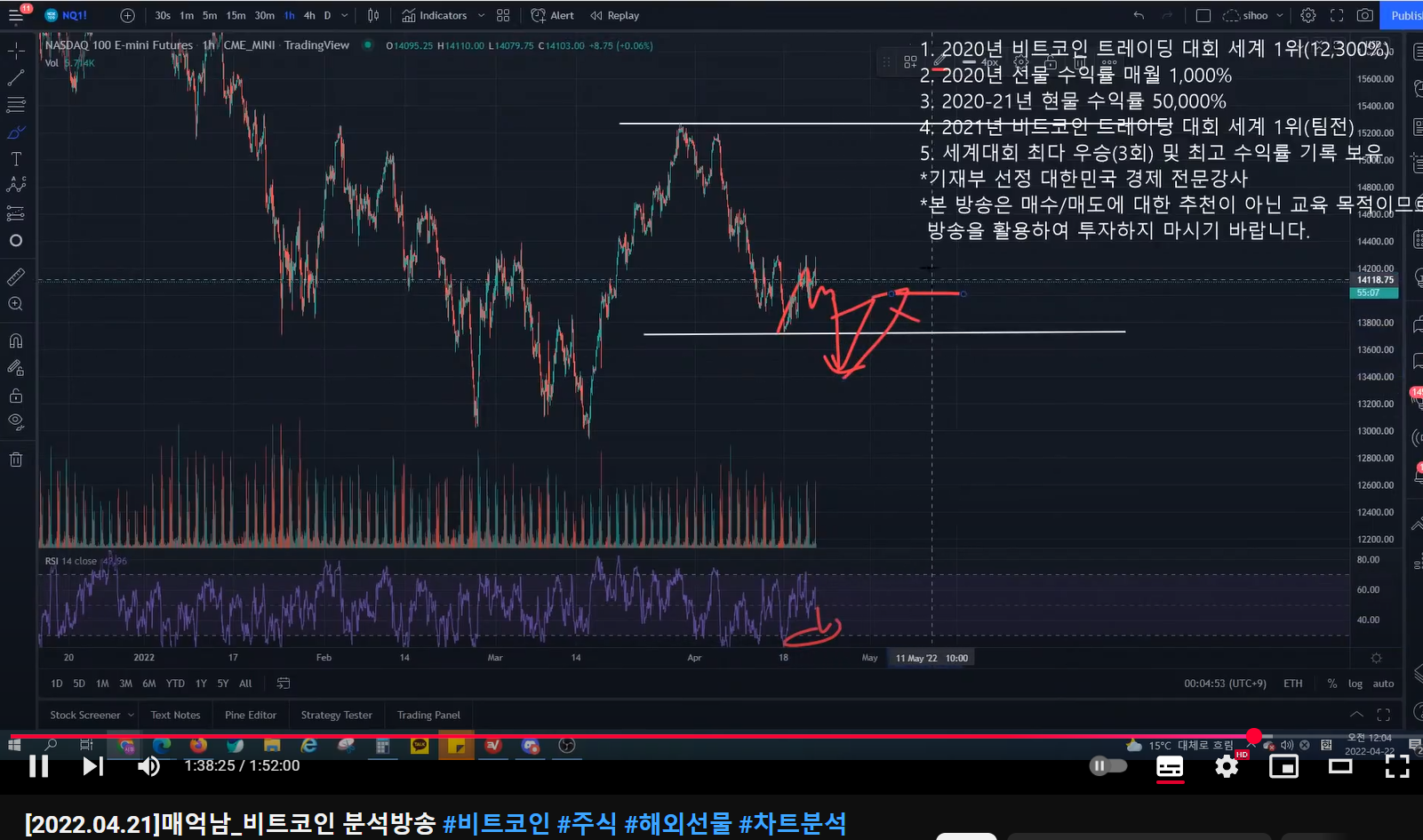Create an alert via the Alert button
1423x840 pixels.
pos(553,15)
